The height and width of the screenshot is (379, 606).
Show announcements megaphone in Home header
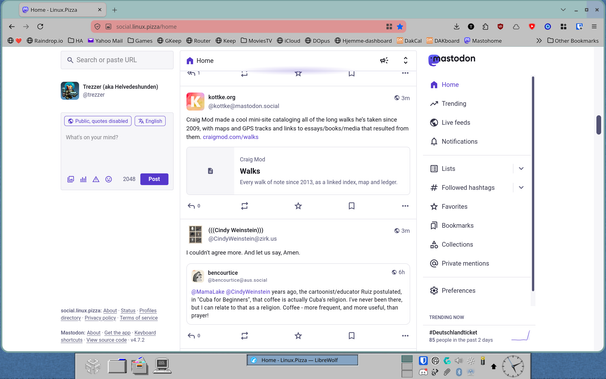[384, 61]
